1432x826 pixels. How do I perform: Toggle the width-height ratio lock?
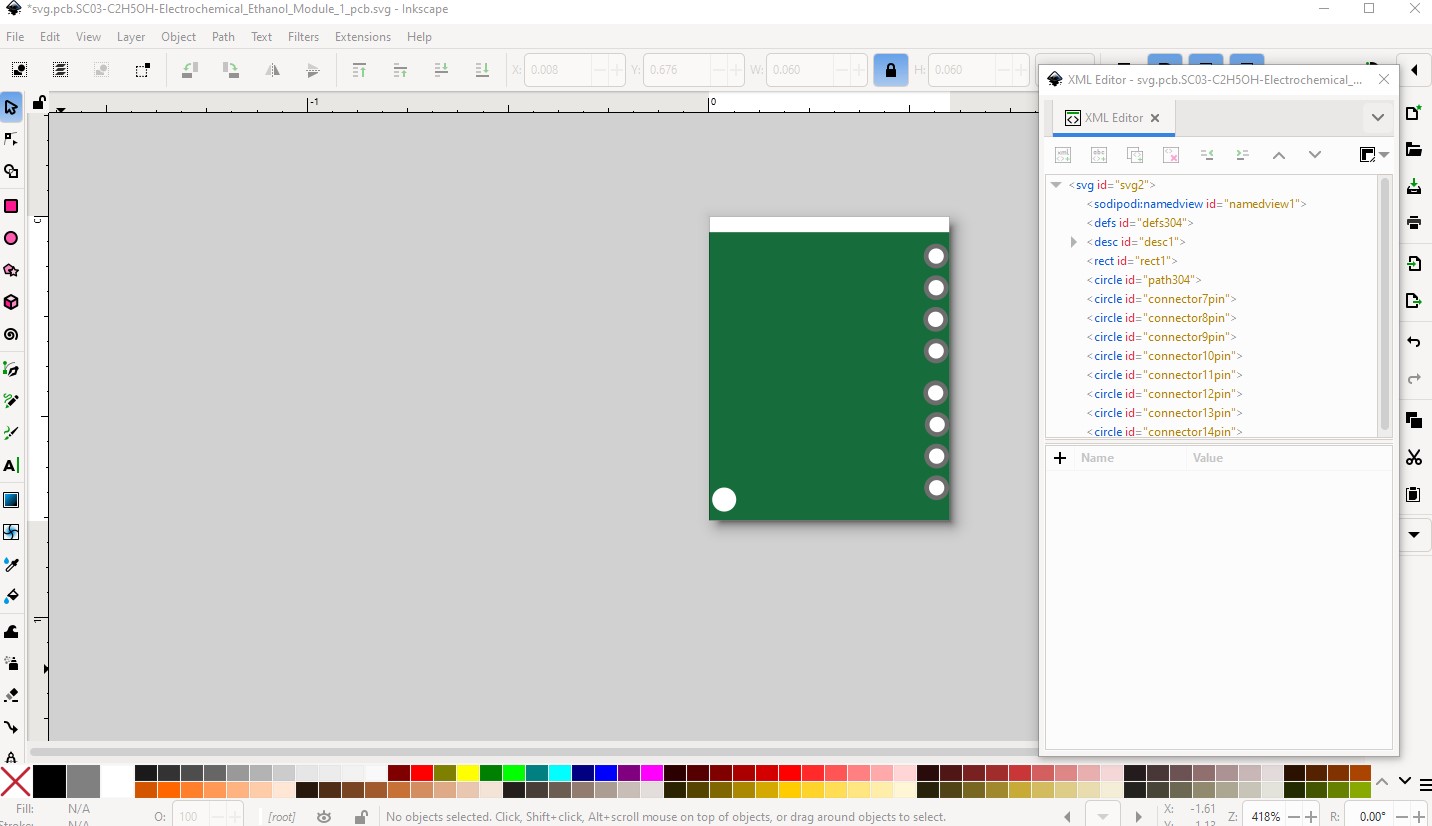(x=890, y=70)
